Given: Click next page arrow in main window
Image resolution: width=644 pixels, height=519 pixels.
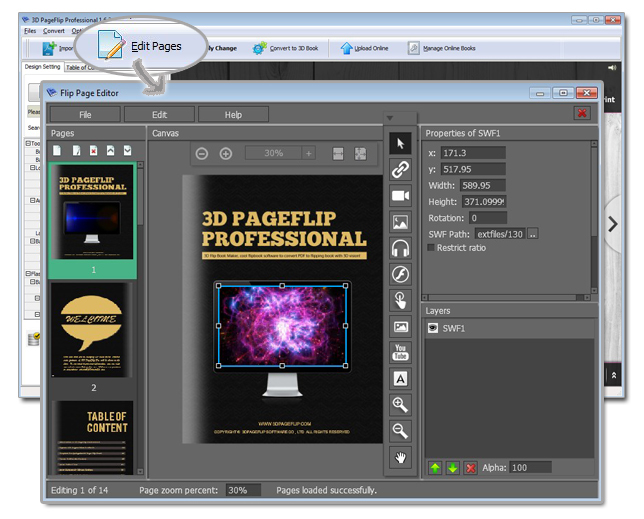Looking at the screenshot, I should coord(612,224).
